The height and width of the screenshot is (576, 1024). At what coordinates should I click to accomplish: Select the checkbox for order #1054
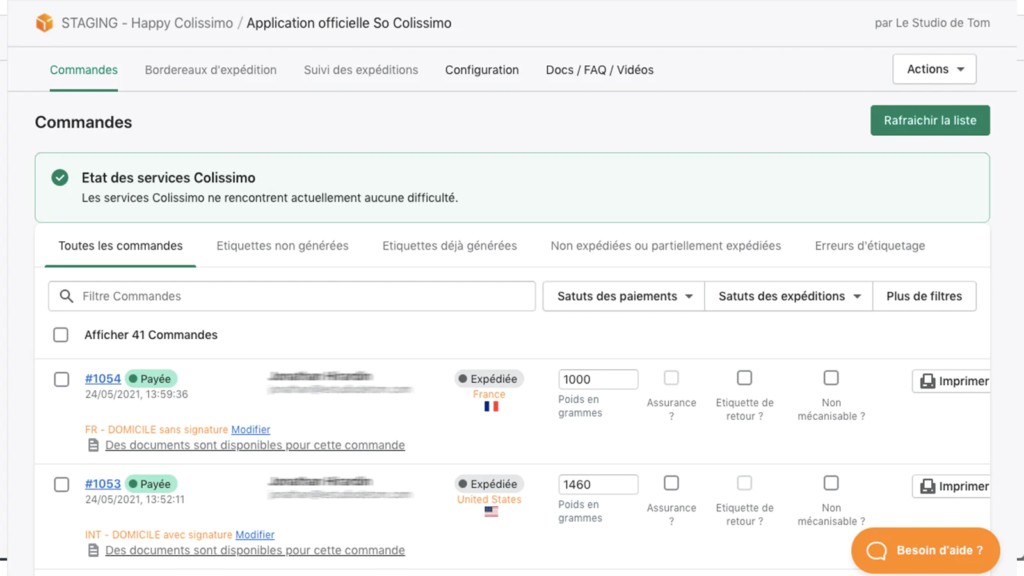click(x=61, y=380)
